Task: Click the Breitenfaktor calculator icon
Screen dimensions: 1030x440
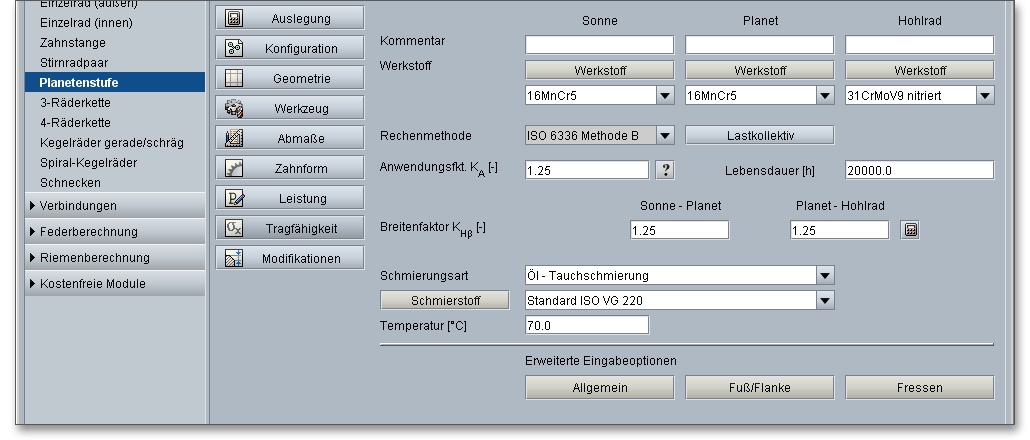Action: click(x=910, y=230)
